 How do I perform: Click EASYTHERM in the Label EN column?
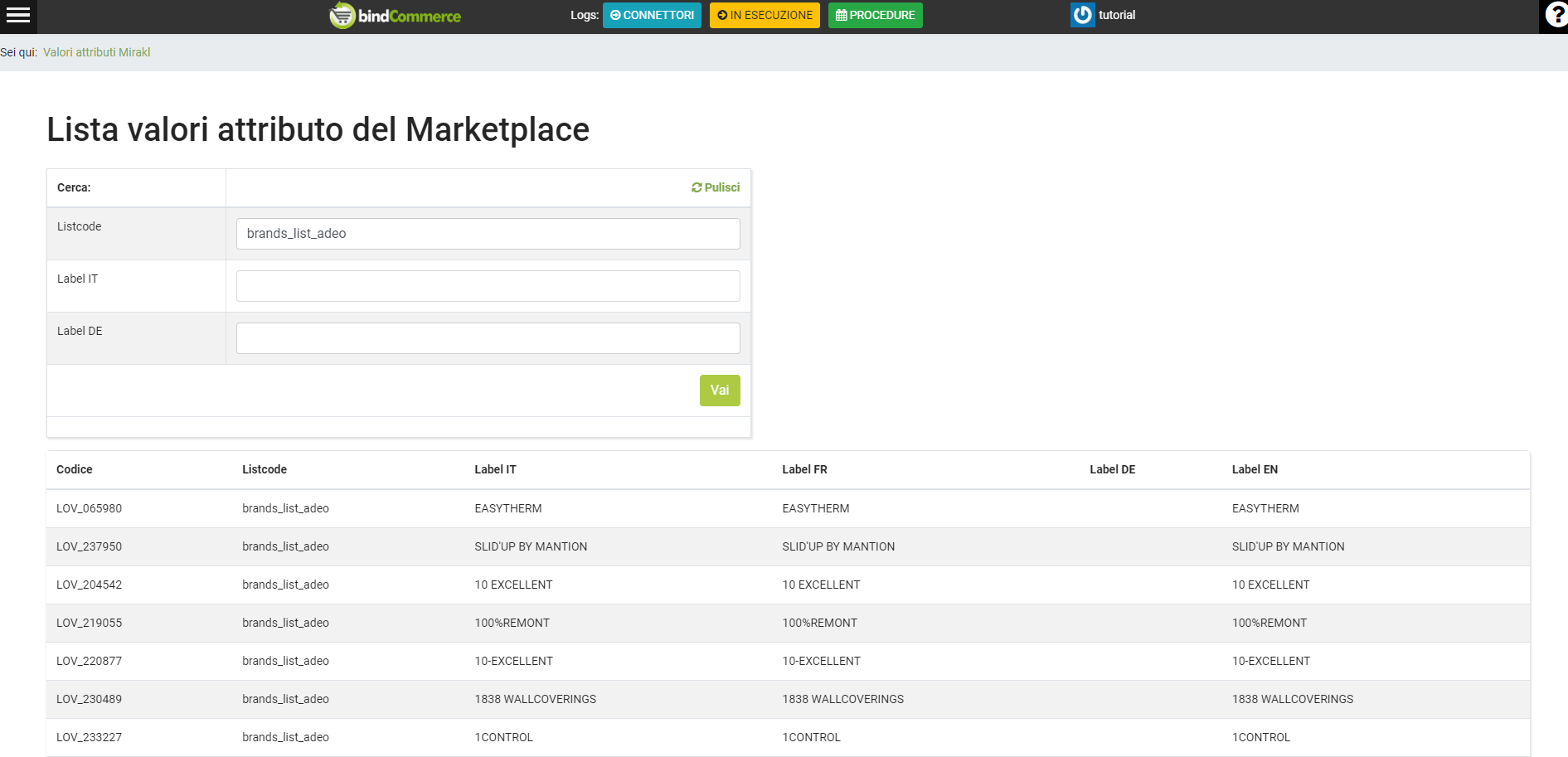click(x=1265, y=508)
